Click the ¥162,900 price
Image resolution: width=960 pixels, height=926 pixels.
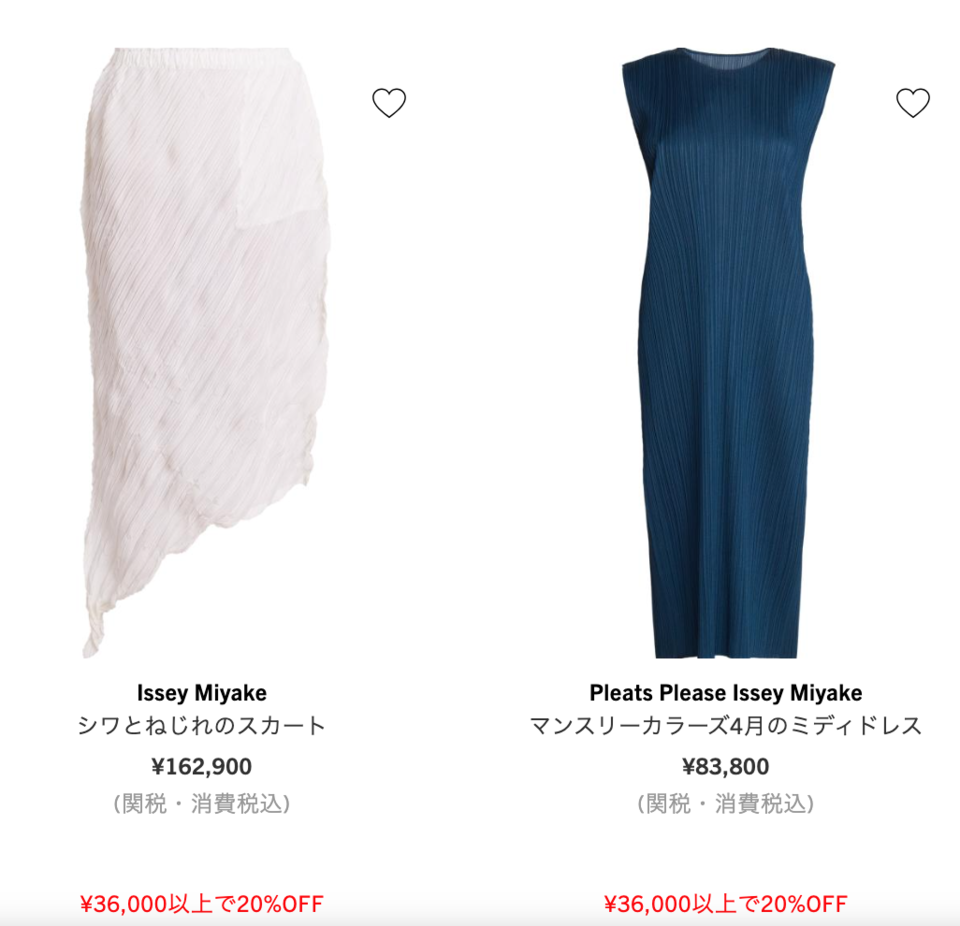[x=201, y=766]
